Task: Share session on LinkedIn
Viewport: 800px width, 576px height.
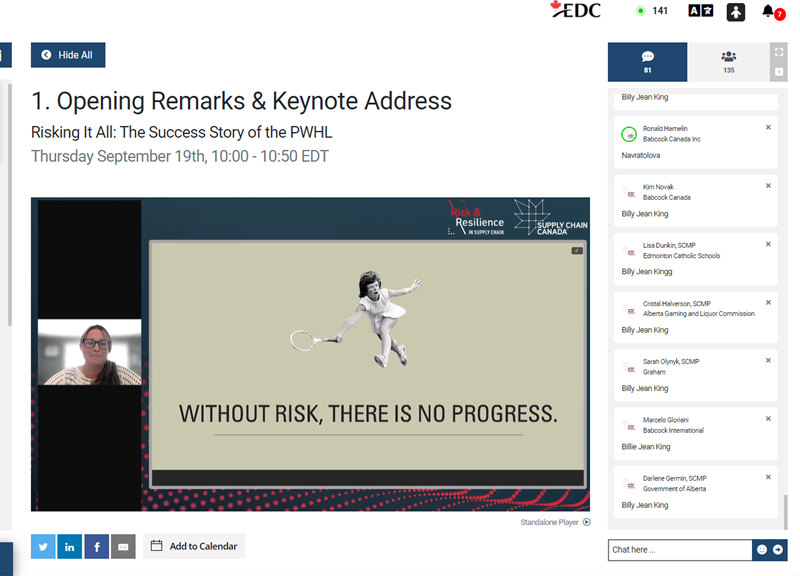Action: (69, 546)
